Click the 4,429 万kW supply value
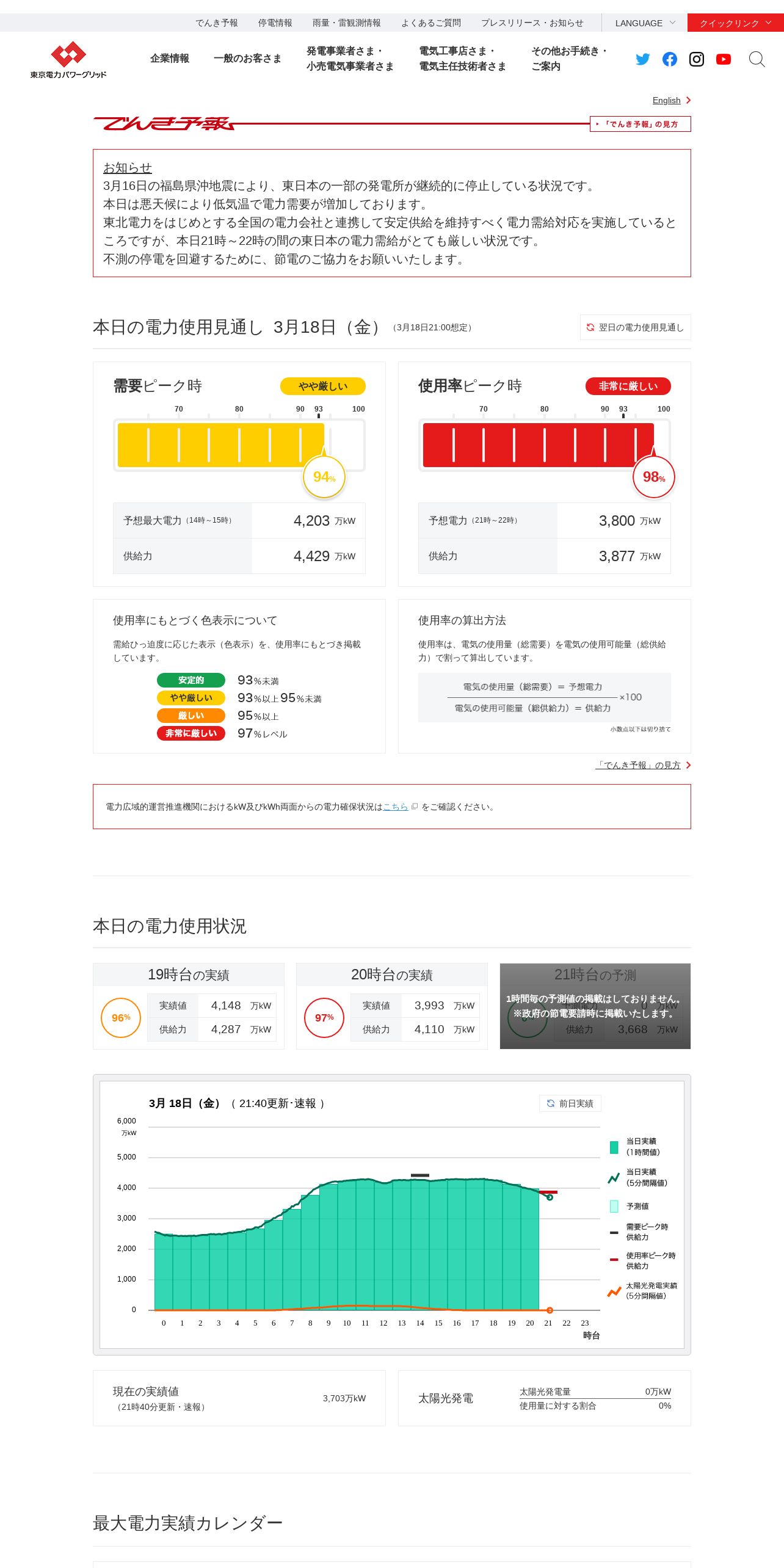The height and width of the screenshot is (1568, 784). [324, 556]
